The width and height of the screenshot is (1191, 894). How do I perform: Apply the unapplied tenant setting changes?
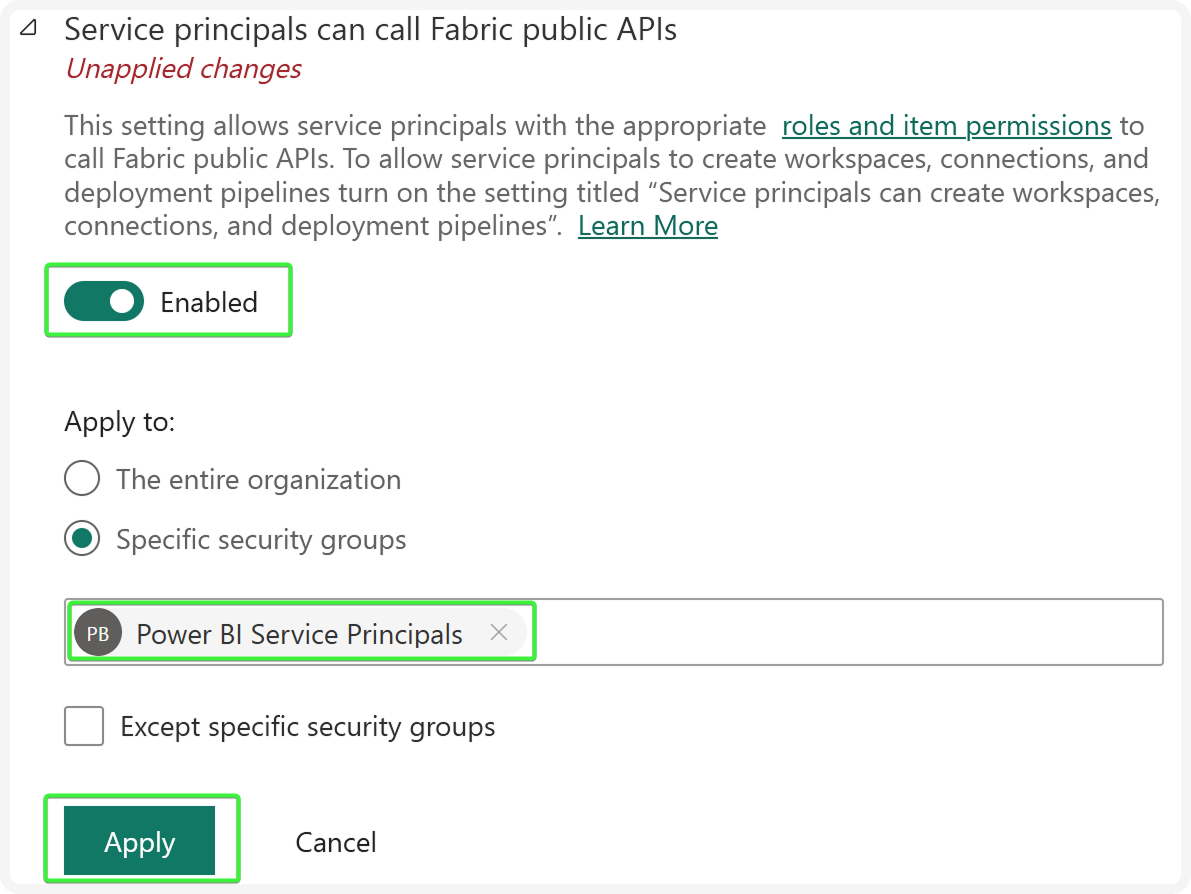(141, 840)
